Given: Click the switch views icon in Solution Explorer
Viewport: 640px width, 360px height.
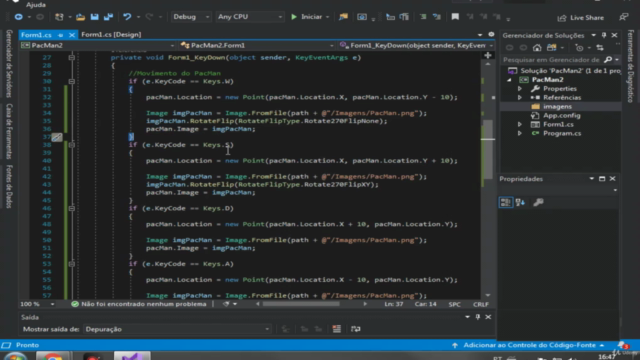Looking at the screenshot, I should (x=551, y=48).
